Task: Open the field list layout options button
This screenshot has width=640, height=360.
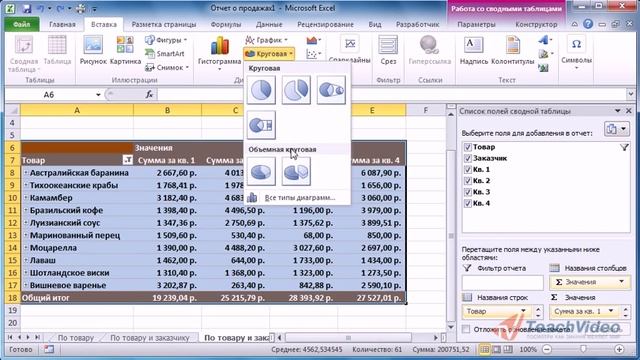Action: (616, 129)
